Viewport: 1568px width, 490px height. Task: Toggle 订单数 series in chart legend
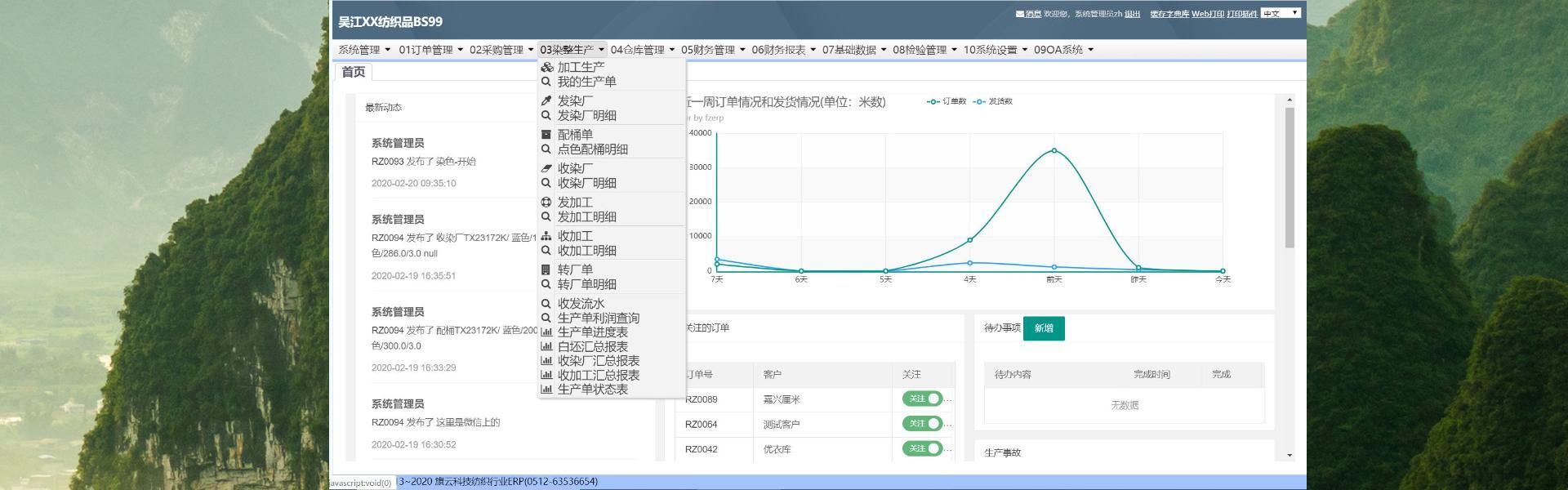tap(947, 101)
